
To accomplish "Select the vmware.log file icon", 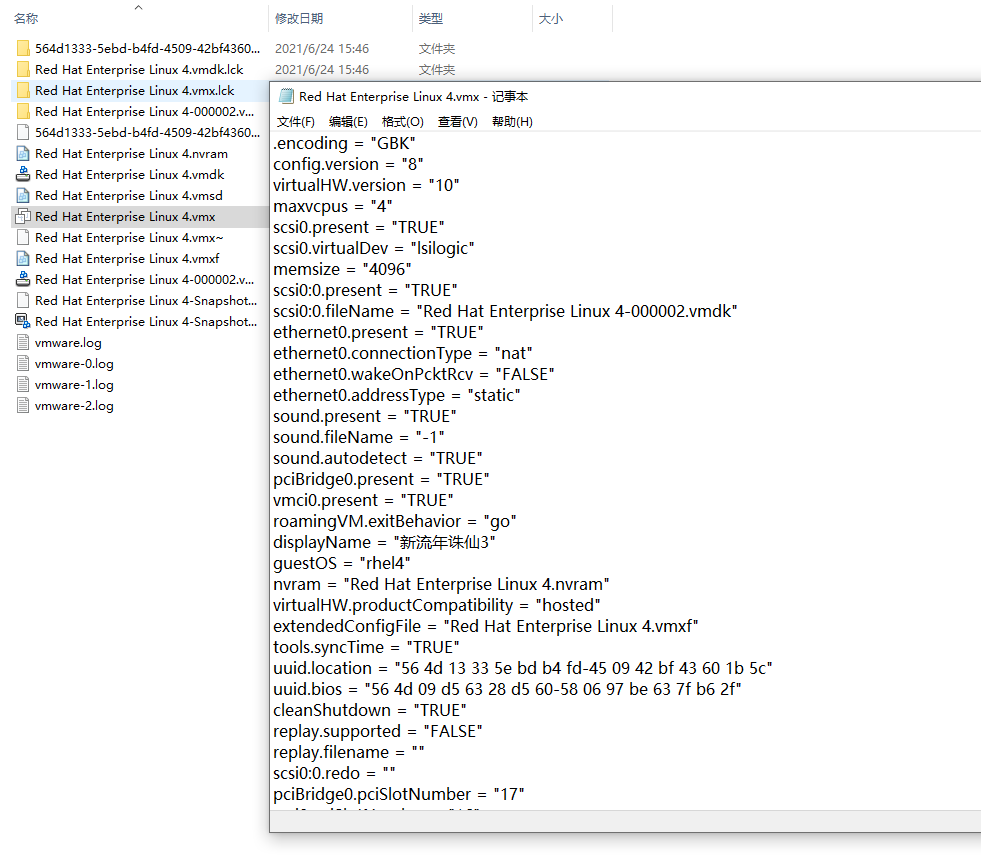I will (23, 343).
